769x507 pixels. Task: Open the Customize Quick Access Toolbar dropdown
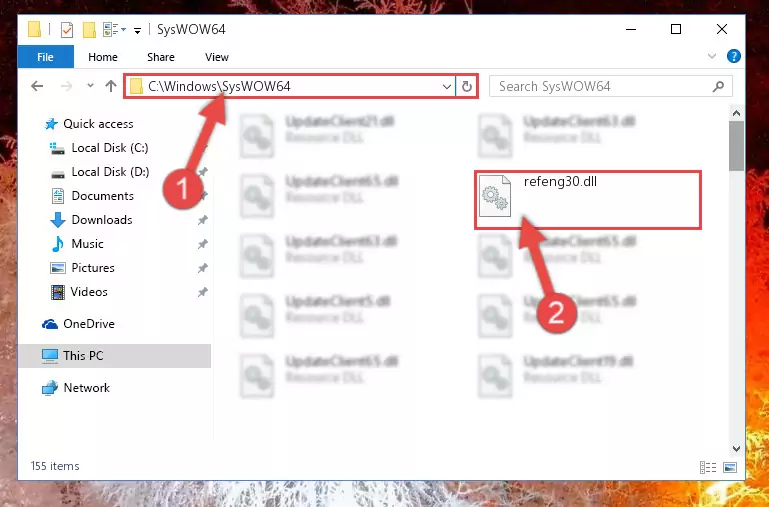coord(138,30)
